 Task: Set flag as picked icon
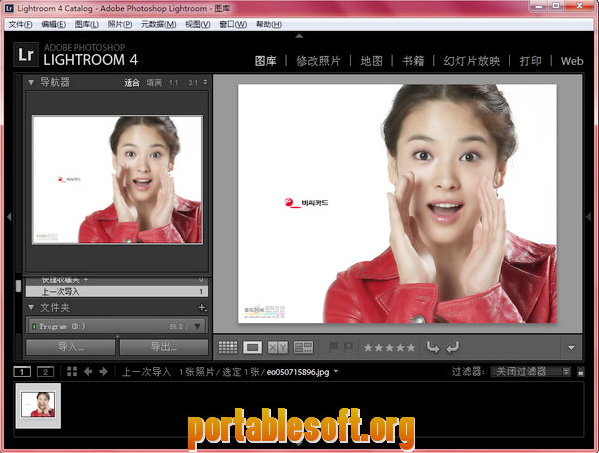pos(333,347)
